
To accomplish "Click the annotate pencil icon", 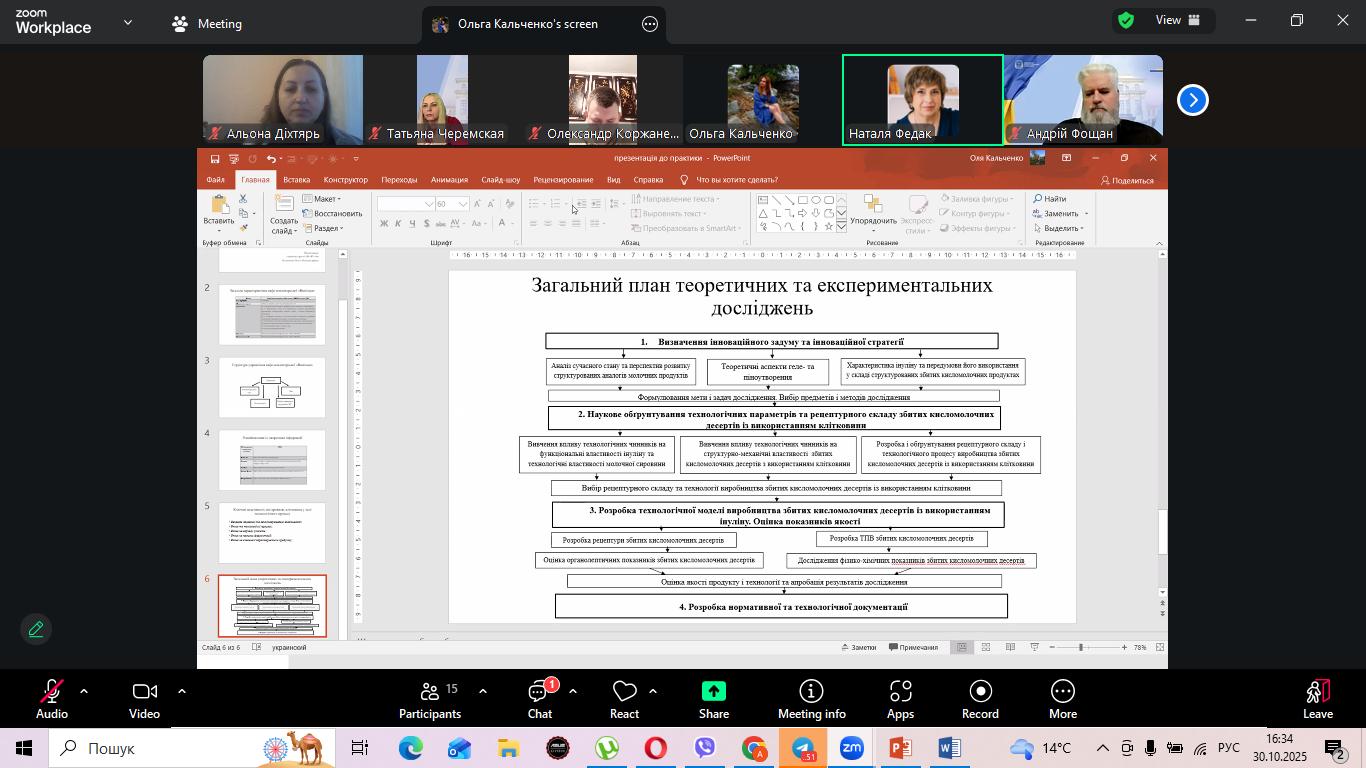I will pos(36,629).
